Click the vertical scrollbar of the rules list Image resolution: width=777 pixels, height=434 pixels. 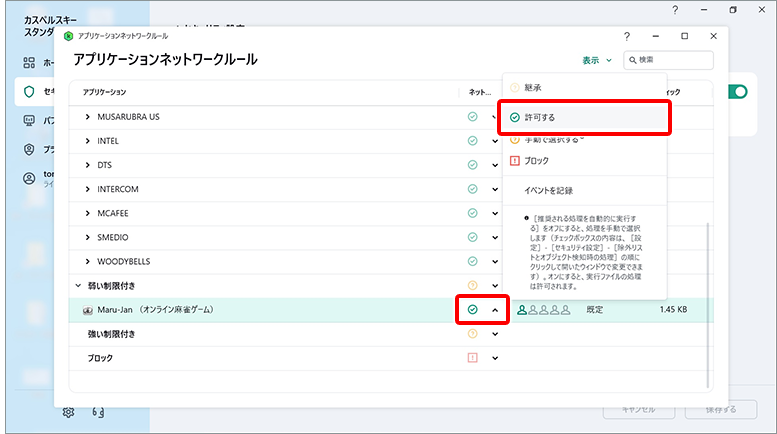[708, 305]
